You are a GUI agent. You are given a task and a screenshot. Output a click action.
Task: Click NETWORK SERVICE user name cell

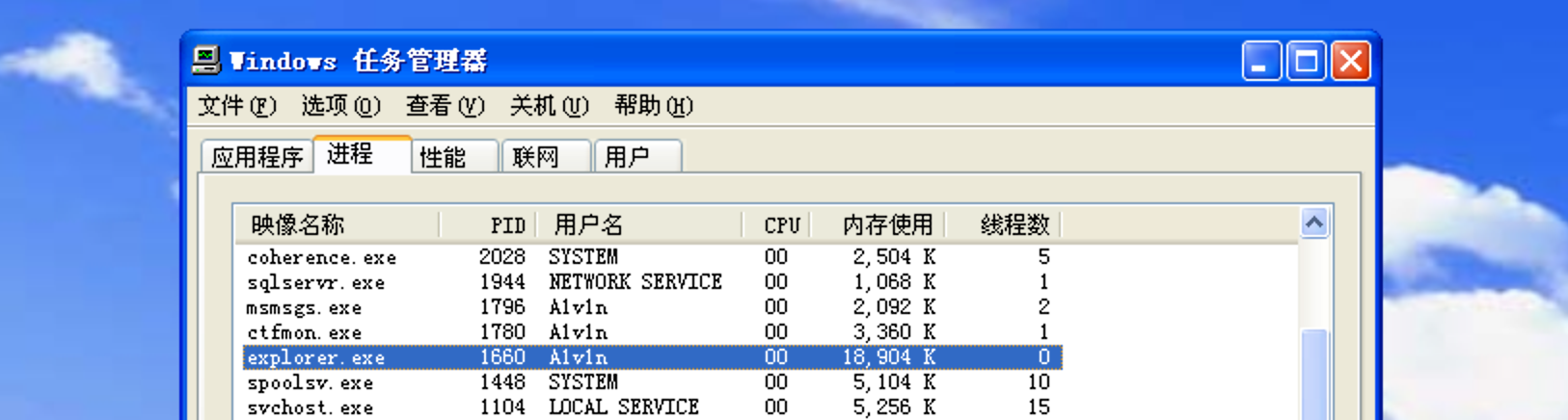(x=635, y=282)
